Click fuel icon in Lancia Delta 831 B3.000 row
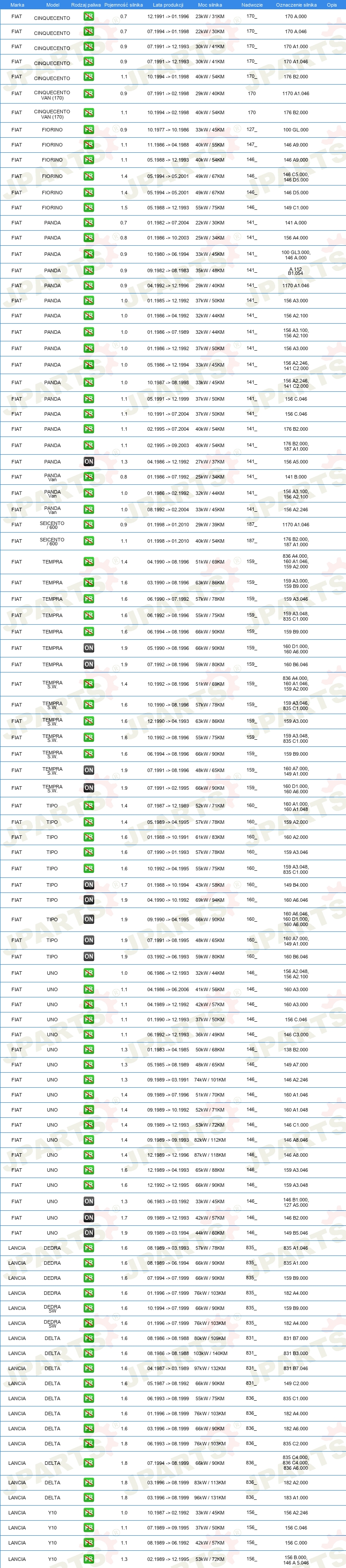The width and height of the screenshot is (346, 1568). point(89,1353)
